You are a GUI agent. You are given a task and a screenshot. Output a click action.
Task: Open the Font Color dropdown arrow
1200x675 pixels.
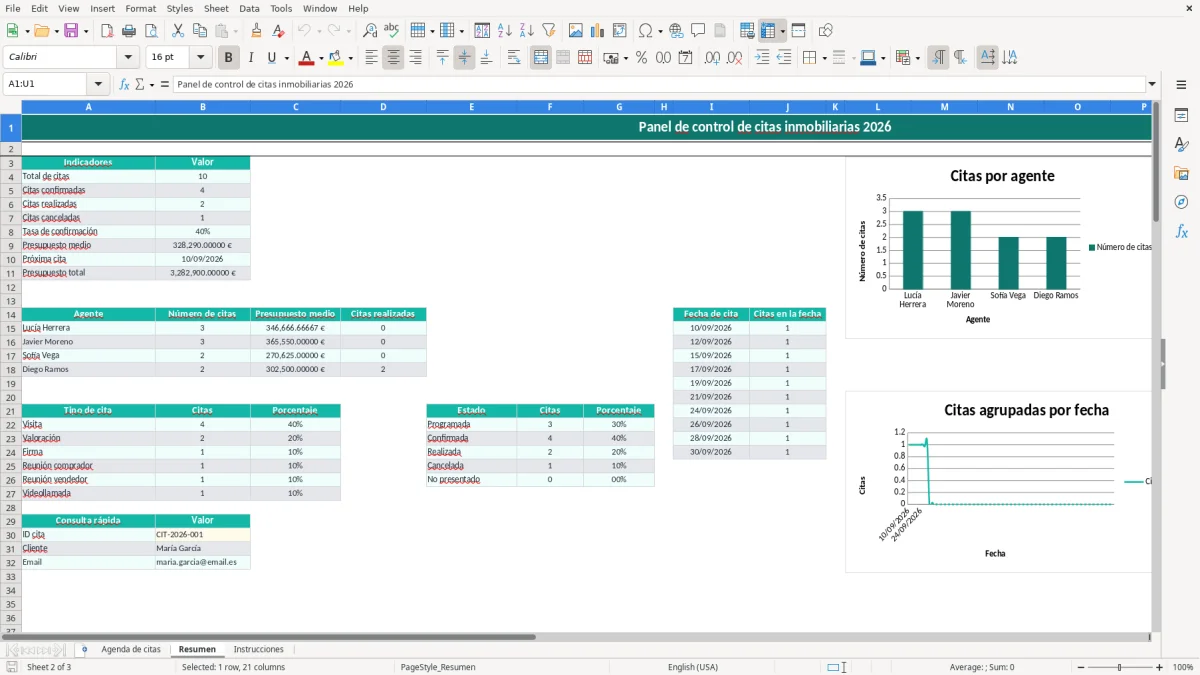tap(322, 58)
